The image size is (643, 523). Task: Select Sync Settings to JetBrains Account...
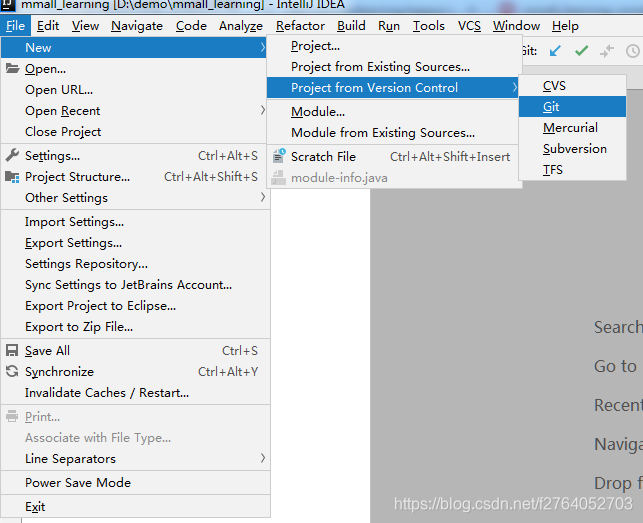click(x=135, y=284)
